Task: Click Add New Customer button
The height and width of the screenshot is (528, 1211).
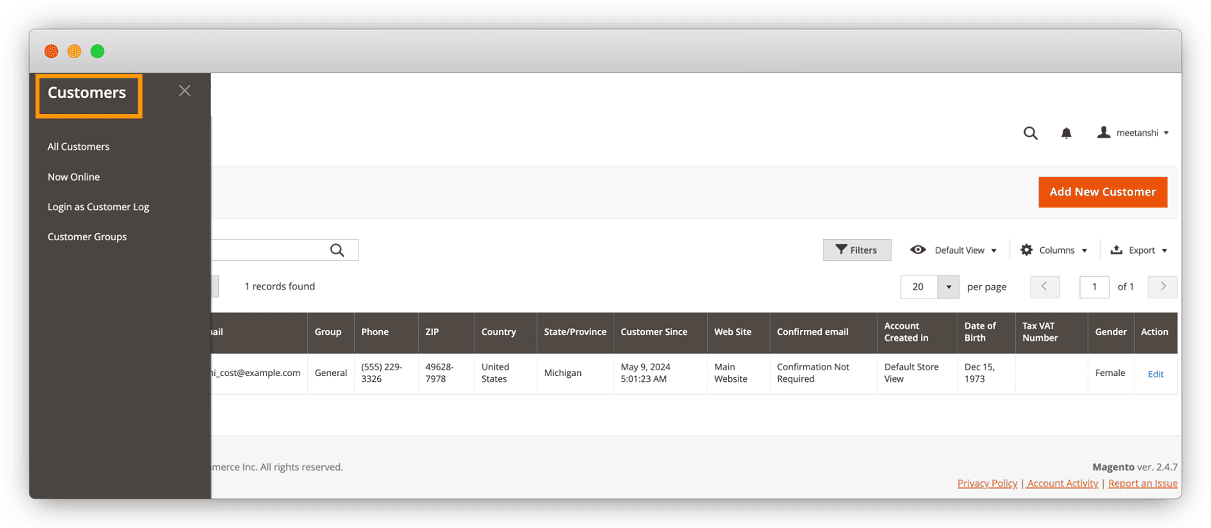Action: point(1102,192)
